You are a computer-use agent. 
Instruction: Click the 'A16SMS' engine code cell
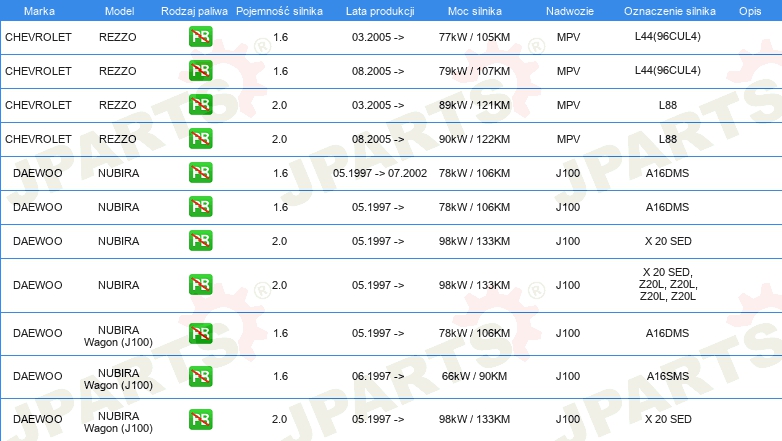[x=668, y=376]
